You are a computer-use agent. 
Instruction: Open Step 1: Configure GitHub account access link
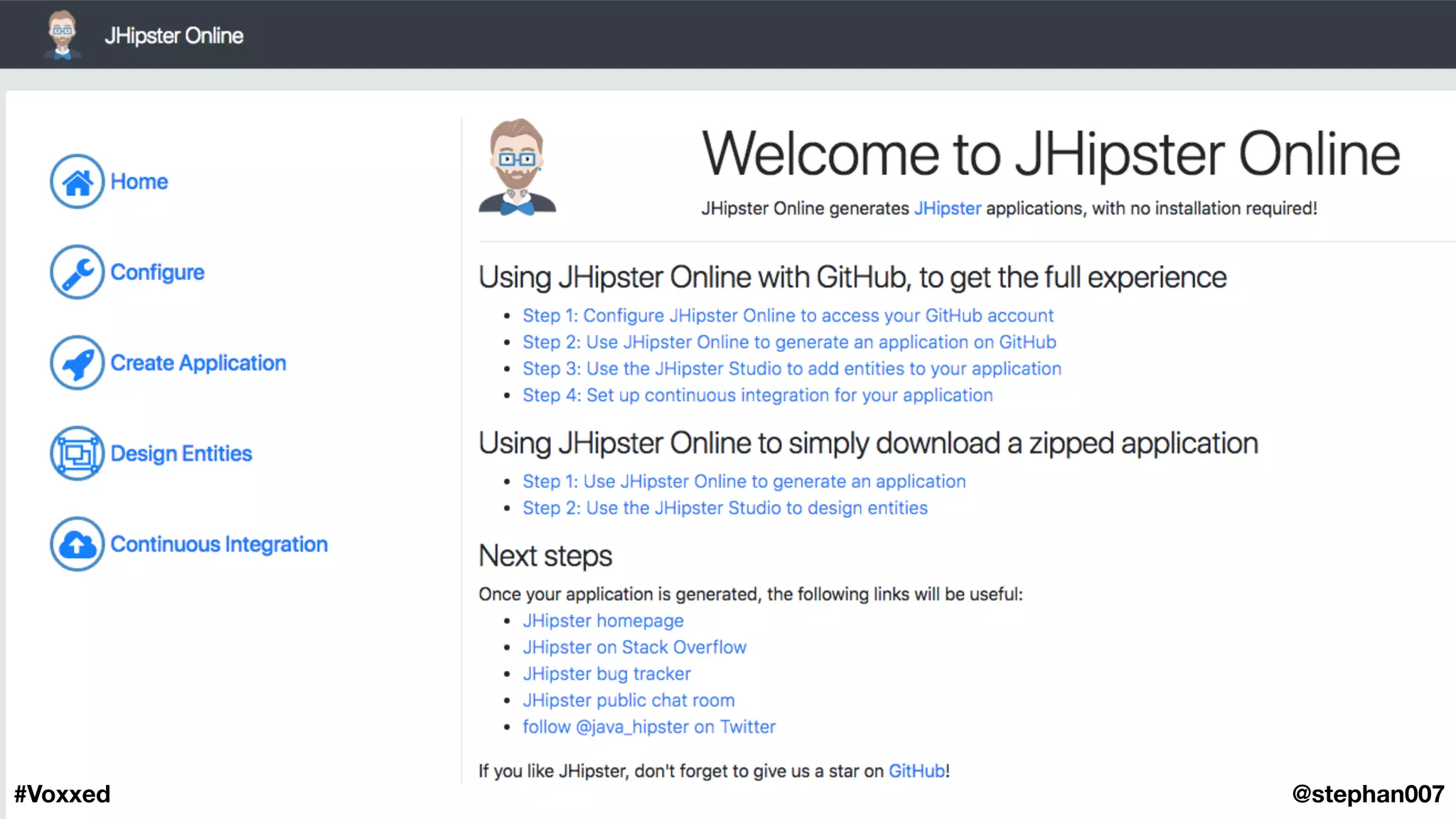(788, 316)
